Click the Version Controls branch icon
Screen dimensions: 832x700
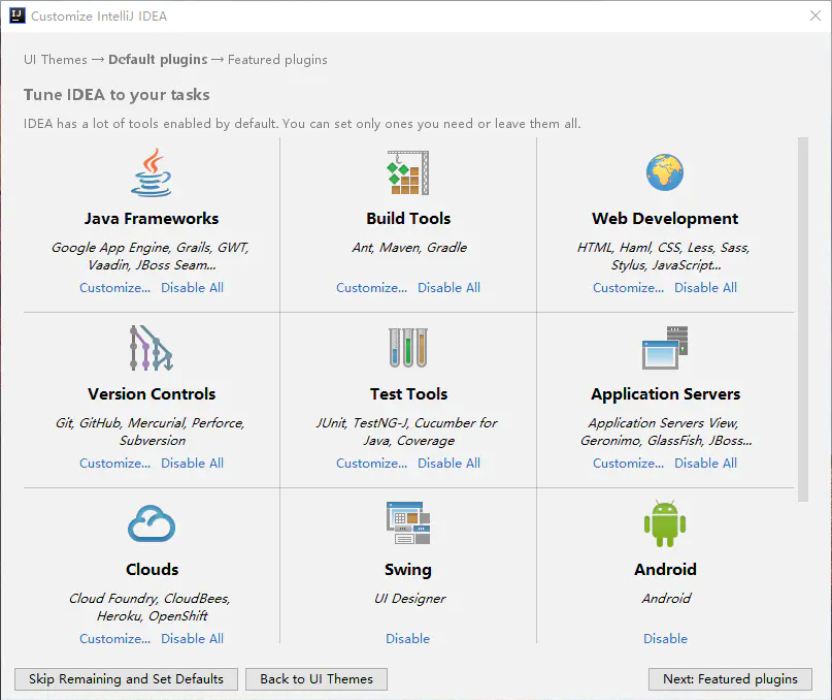tap(152, 348)
